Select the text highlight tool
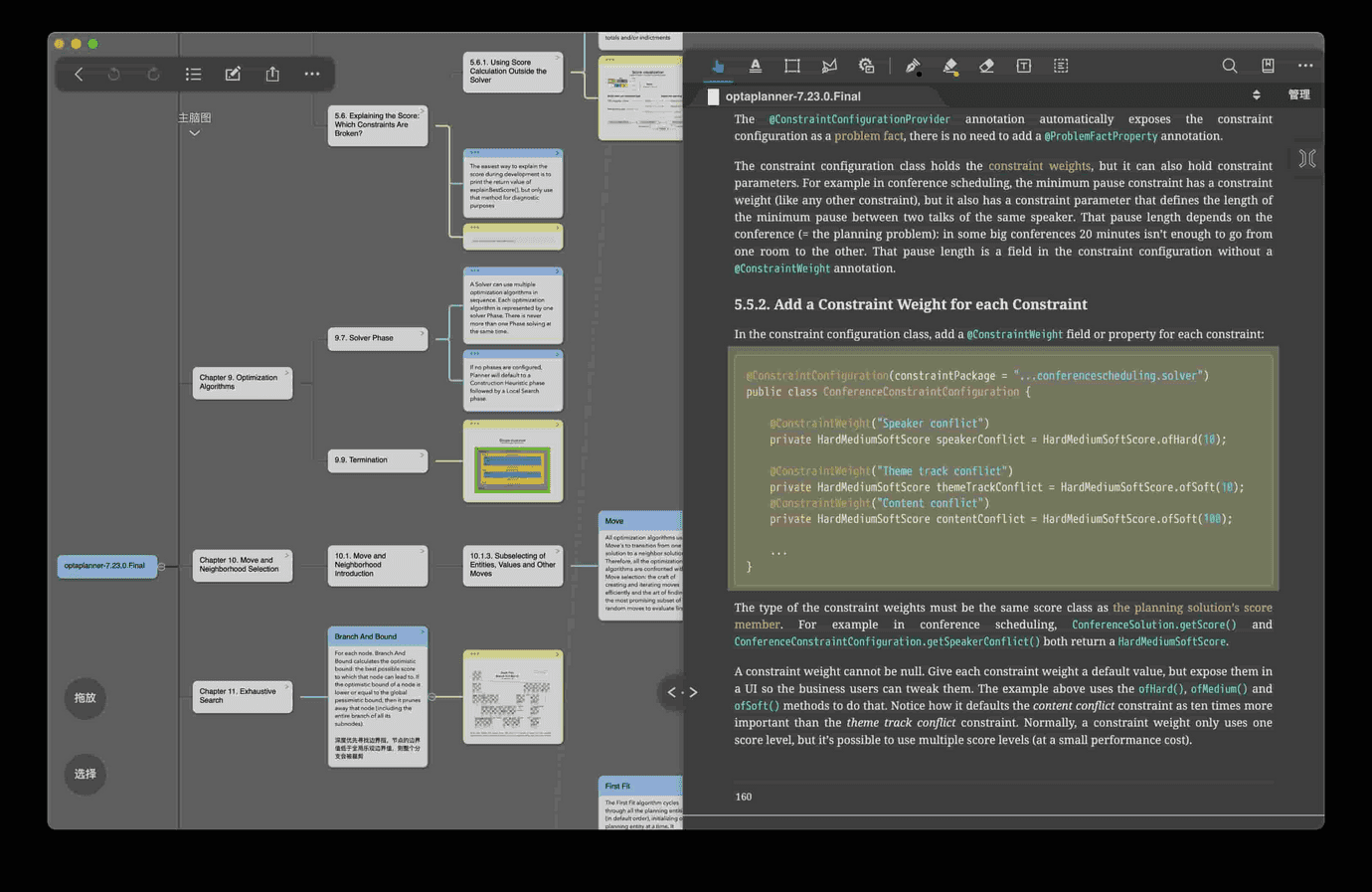This screenshot has width=1372, height=892. click(x=756, y=67)
